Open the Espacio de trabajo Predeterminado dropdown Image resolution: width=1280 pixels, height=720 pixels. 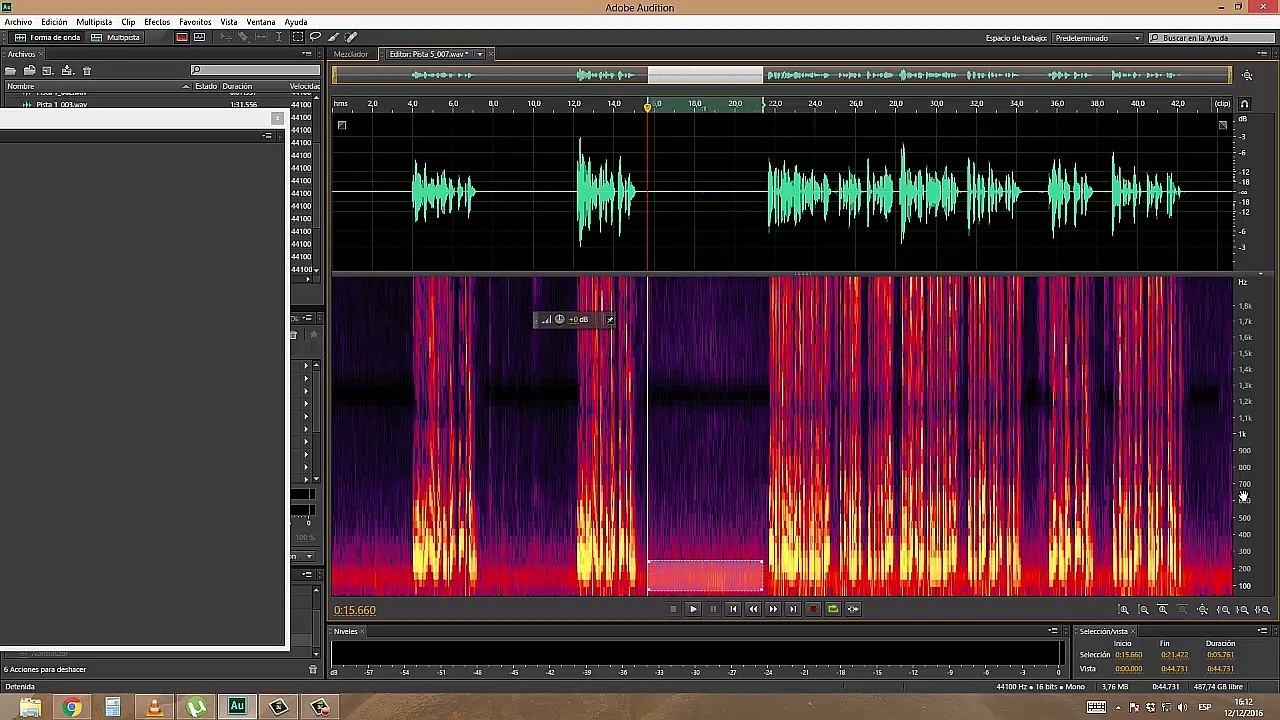tap(1097, 38)
